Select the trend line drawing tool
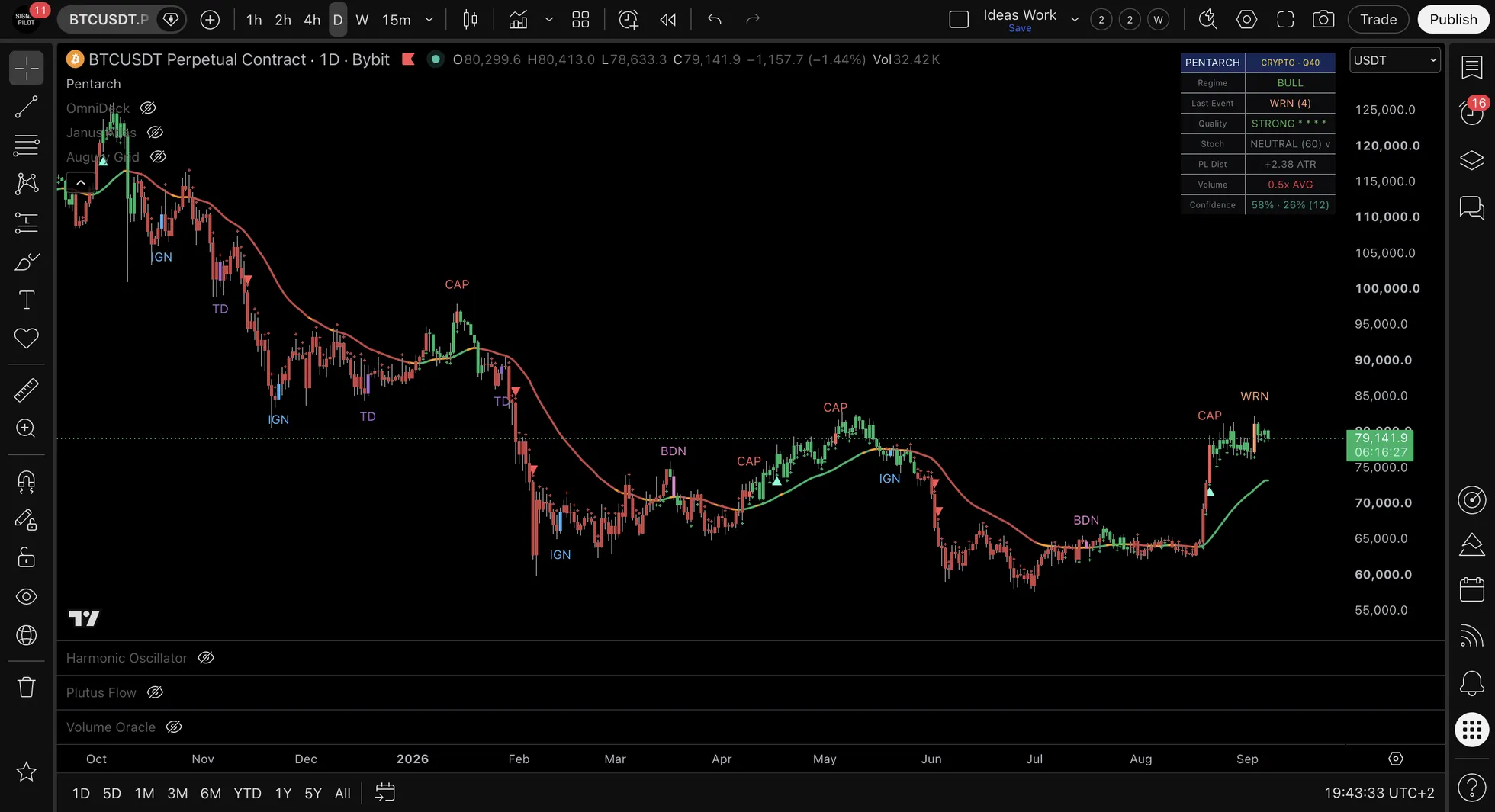This screenshot has width=1495, height=812. pos(26,107)
